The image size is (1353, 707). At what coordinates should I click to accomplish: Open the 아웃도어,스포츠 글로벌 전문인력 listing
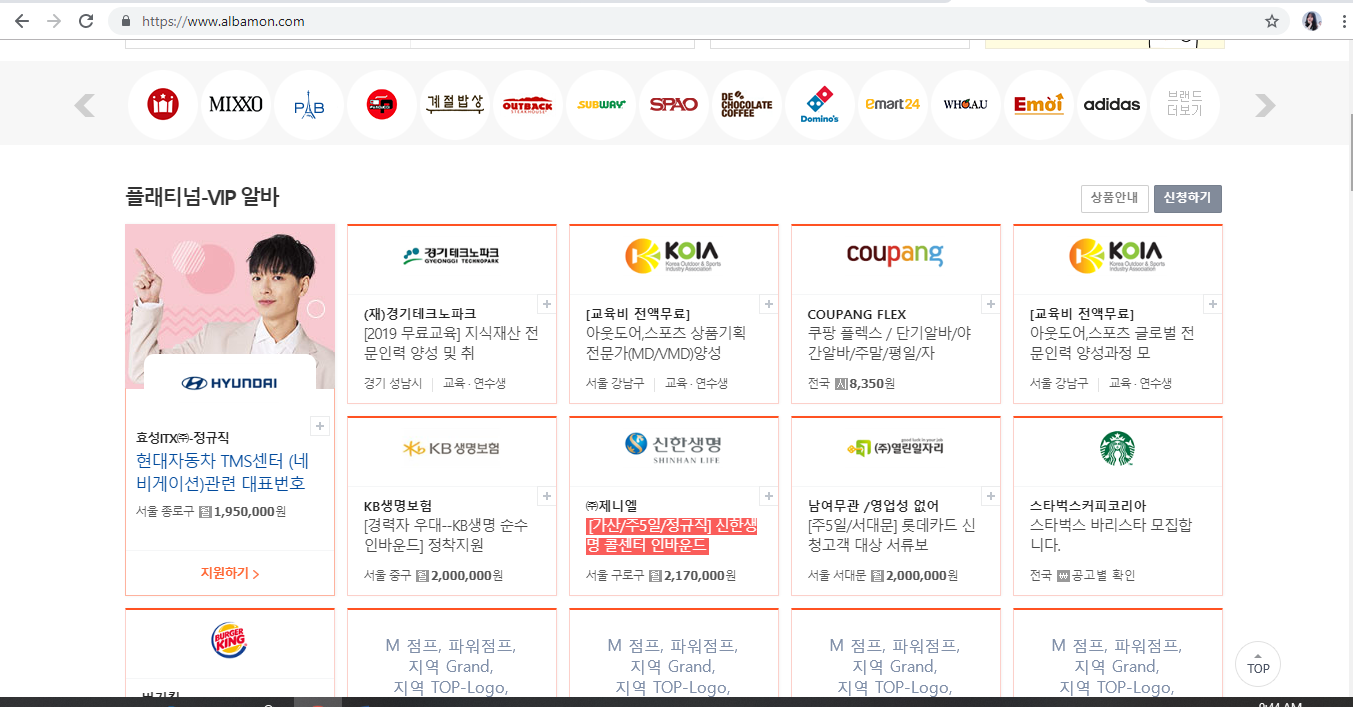click(x=1112, y=343)
